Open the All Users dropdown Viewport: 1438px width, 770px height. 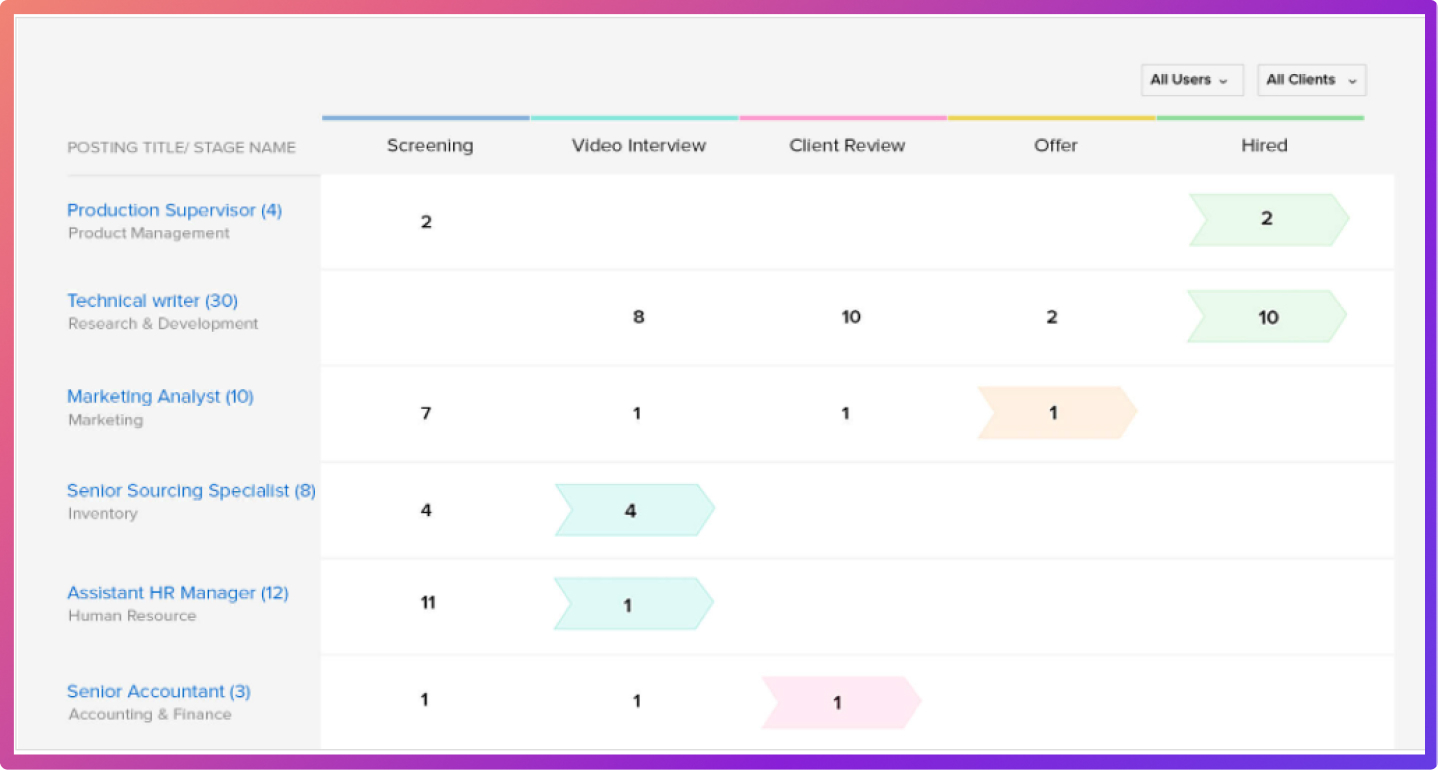pos(1192,80)
